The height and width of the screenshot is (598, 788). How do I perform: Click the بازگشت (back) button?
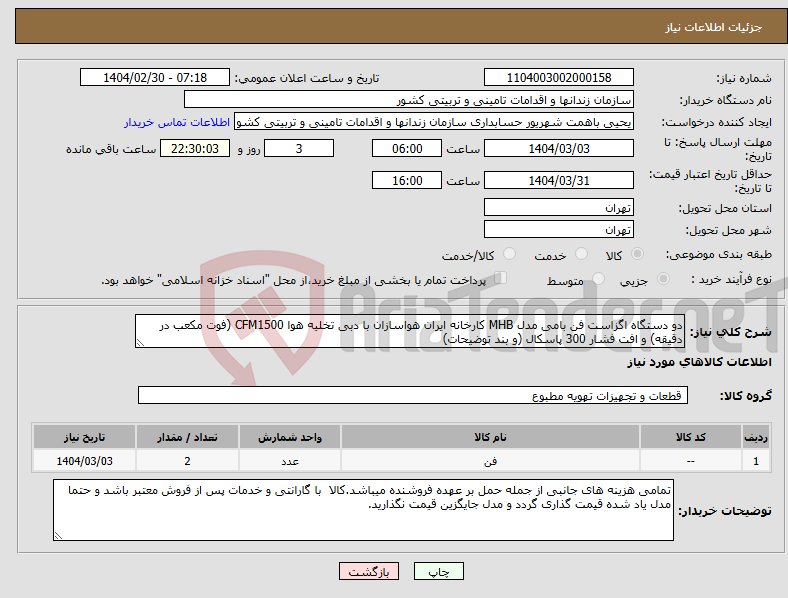point(368,571)
